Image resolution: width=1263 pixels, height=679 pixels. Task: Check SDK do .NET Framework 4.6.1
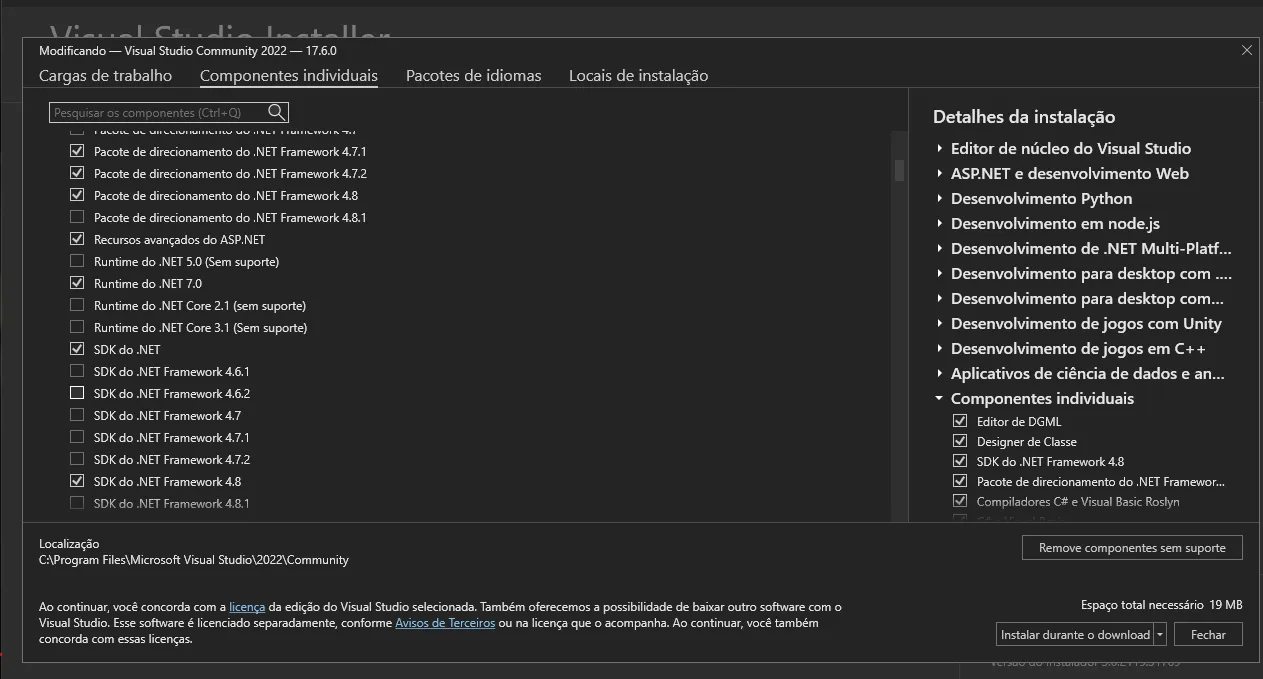(x=77, y=372)
